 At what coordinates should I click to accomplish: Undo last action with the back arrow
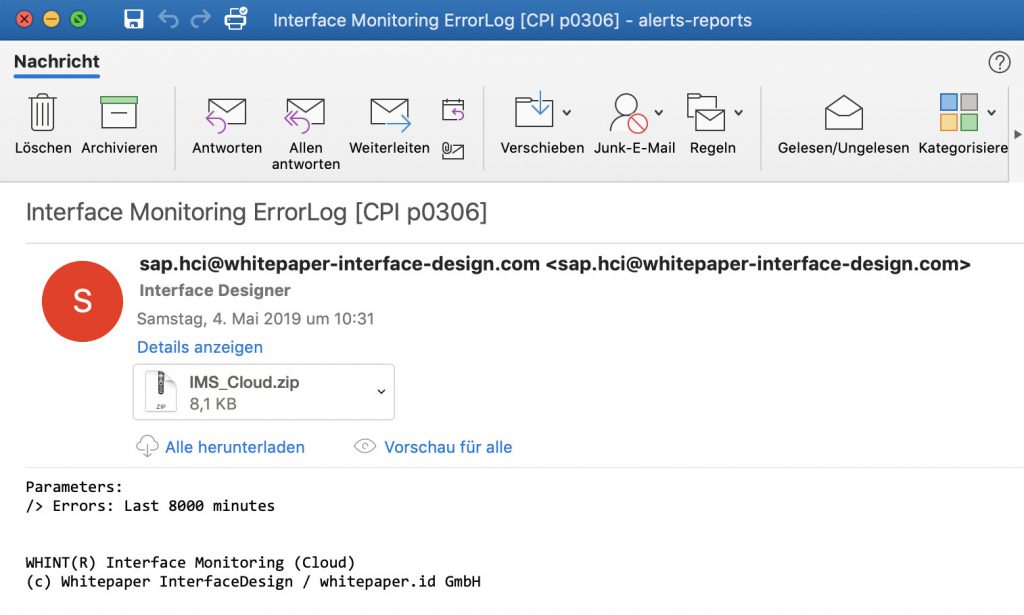[x=170, y=19]
